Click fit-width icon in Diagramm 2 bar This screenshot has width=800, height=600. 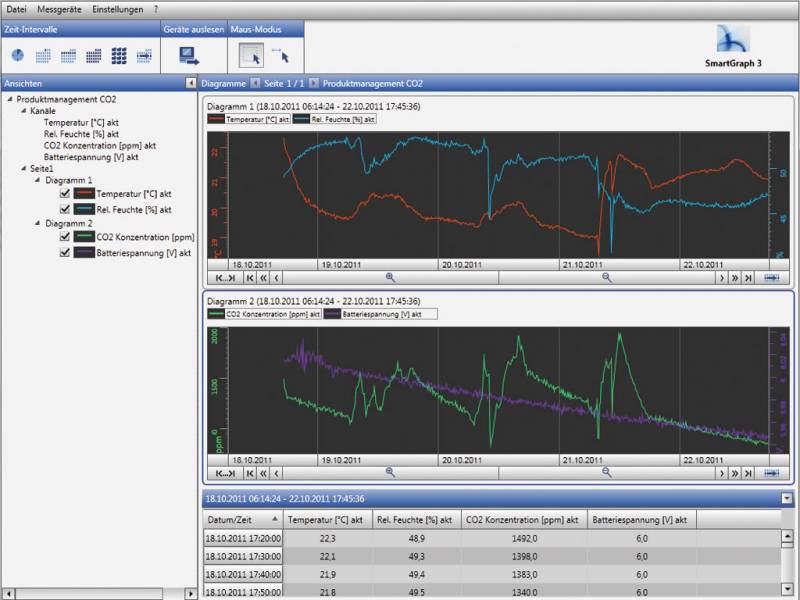pyautogui.click(x=771, y=473)
